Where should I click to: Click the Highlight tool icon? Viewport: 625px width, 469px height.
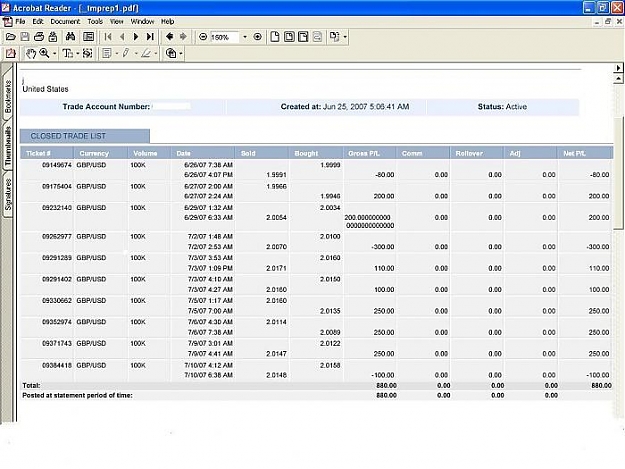pos(146,53)
